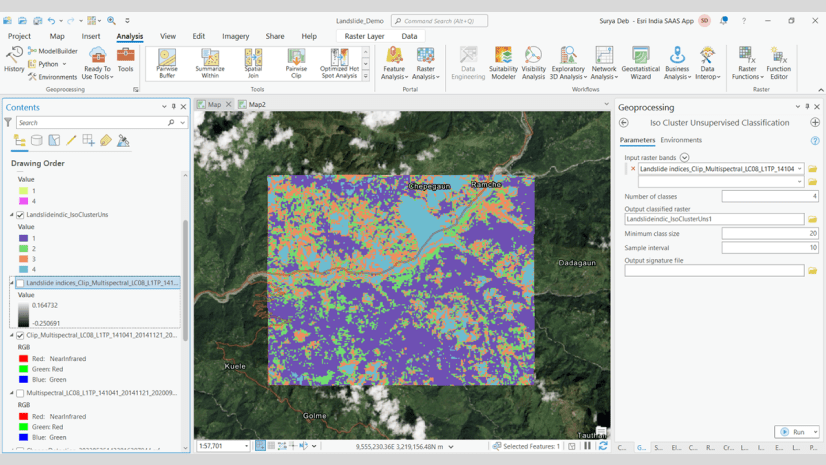The image size is (826, 465).
Task: Expand Python dropdown menu
Action: [x=64, y=64]
